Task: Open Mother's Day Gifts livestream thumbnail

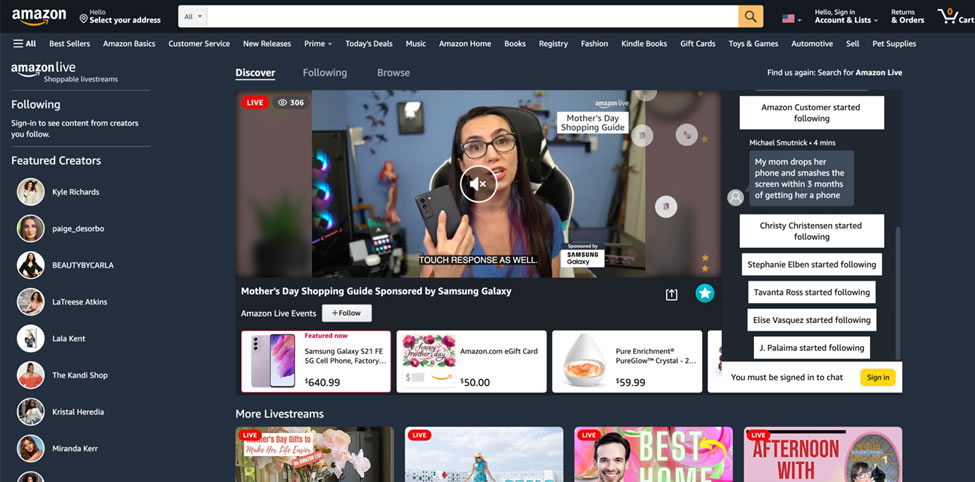Action: [x=315, y=454]
